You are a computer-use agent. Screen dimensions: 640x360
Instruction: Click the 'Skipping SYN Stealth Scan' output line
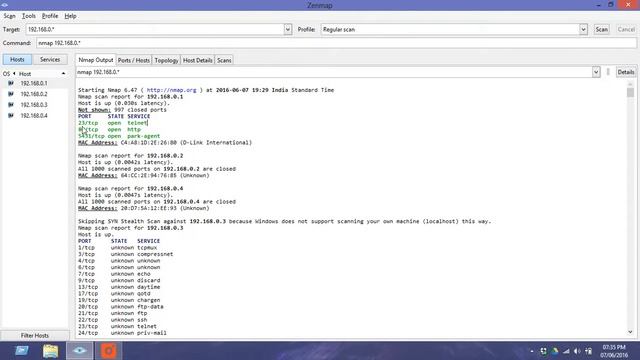[284, 221]
